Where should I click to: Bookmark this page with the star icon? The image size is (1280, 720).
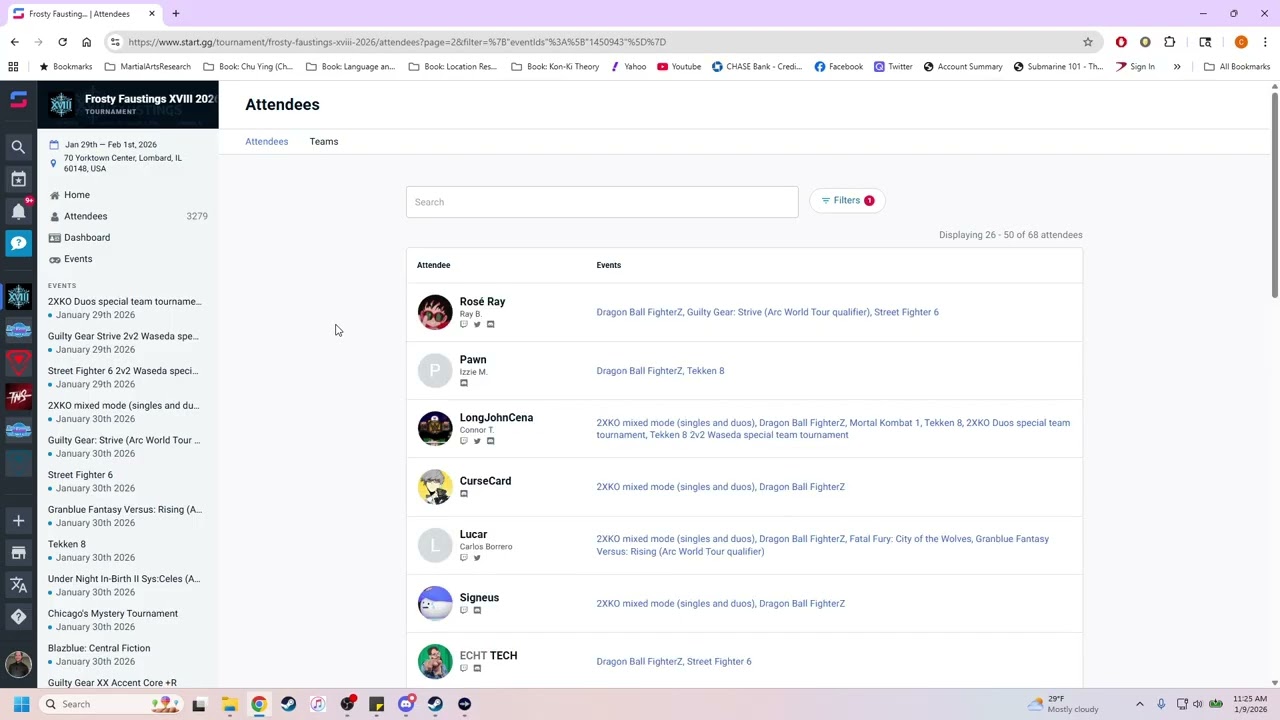(x=1088, y=42)
